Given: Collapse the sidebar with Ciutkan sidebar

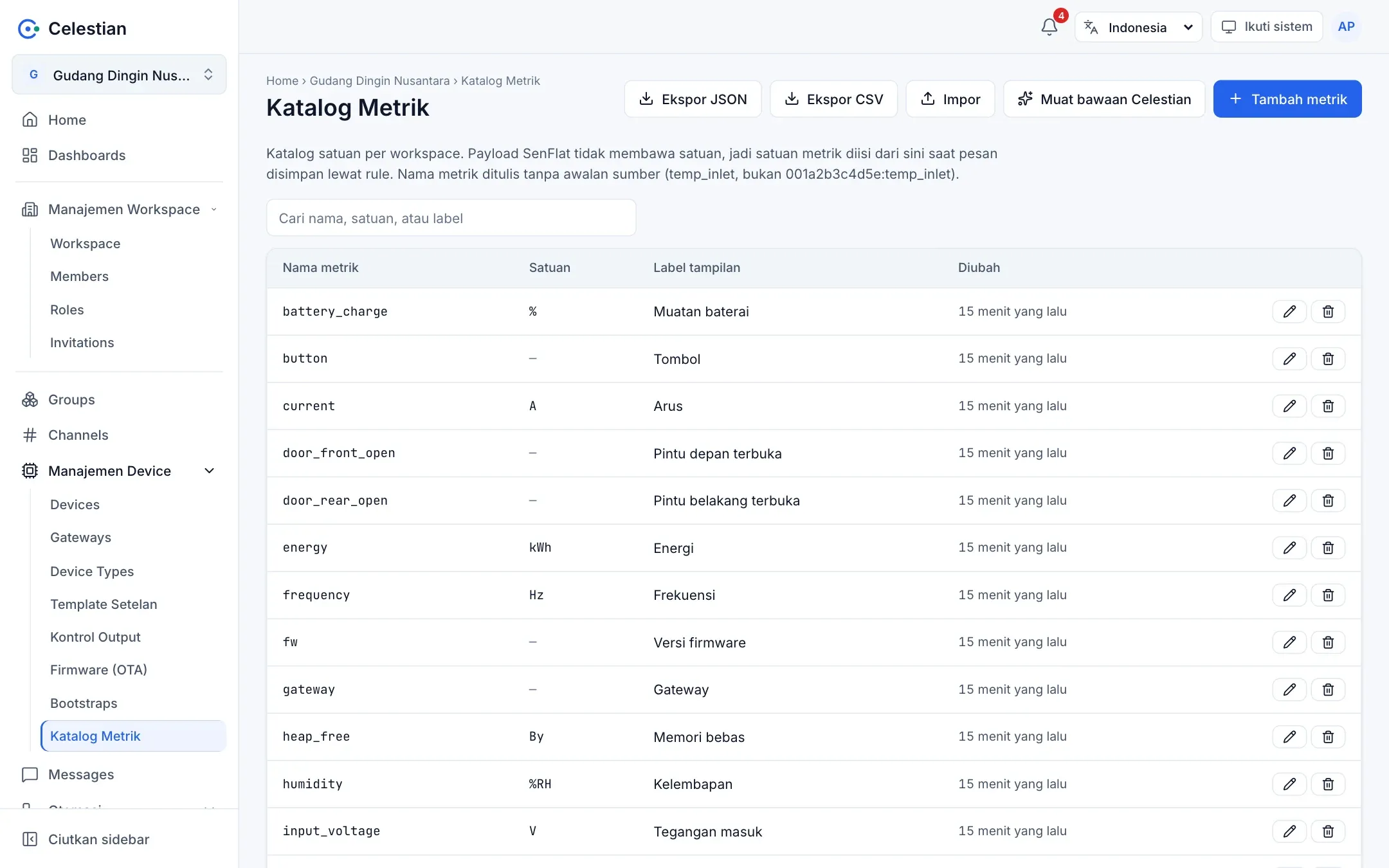Looking at the screenshot, I should tap(86, 839).
